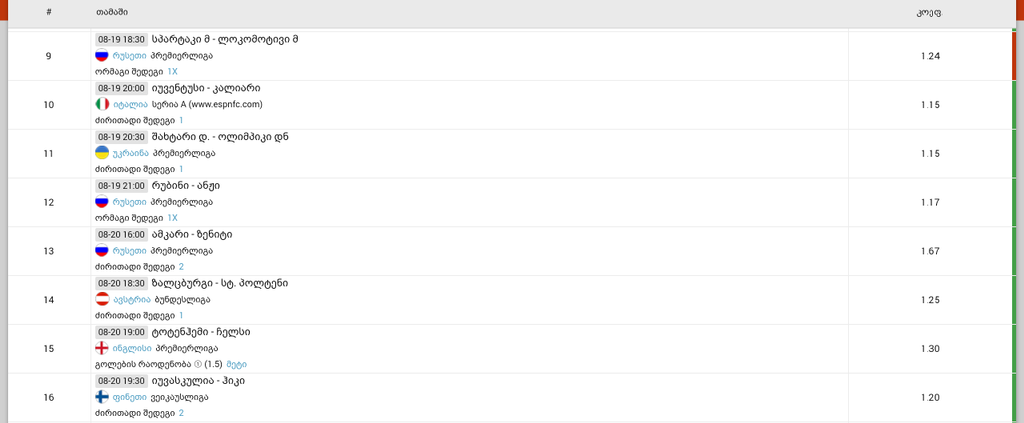Open the უკრაინა country link
Image resolution: width=1024 pixels, height=423 pixels.
click(x=131, y=153)
